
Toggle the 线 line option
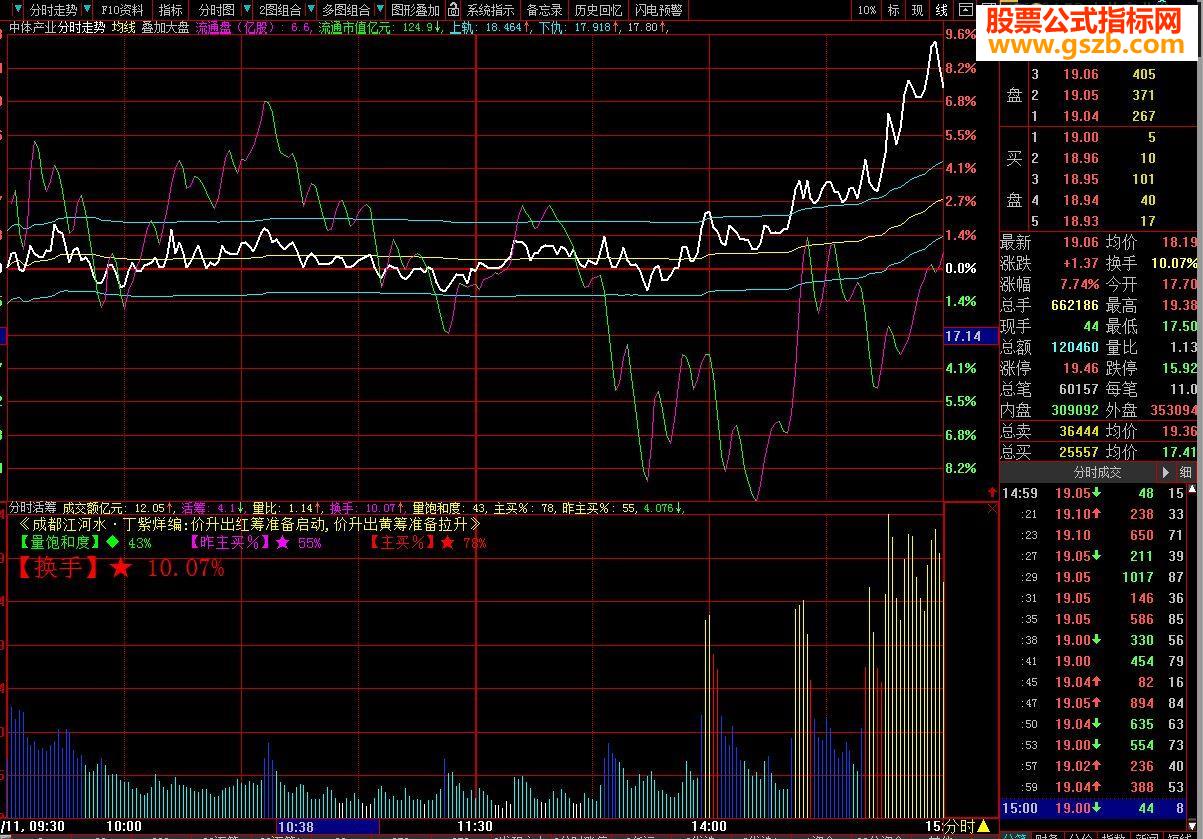click(941, 10)
